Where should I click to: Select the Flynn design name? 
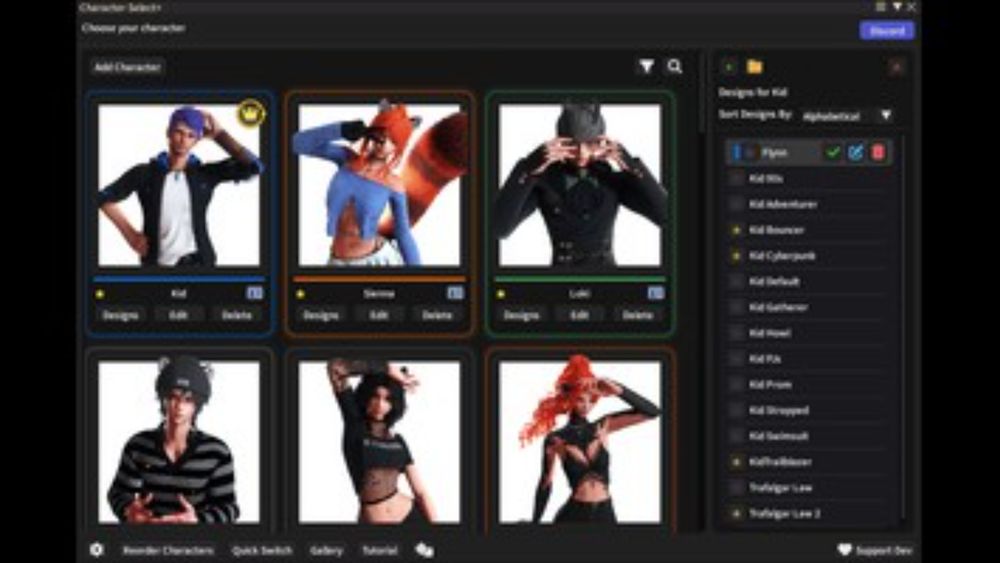[774, 152]
